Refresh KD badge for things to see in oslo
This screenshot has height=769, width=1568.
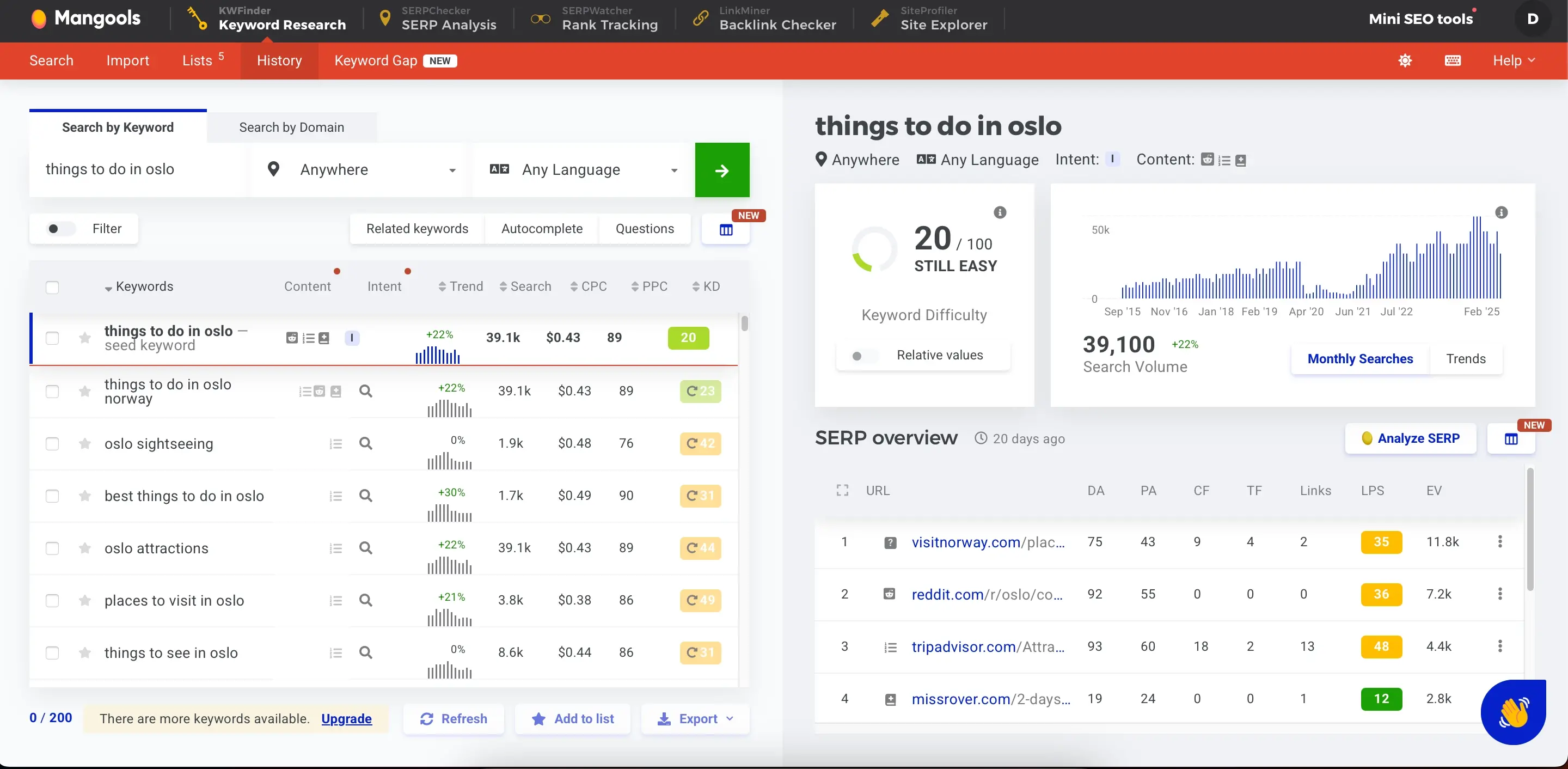click(x=700, y=652)
